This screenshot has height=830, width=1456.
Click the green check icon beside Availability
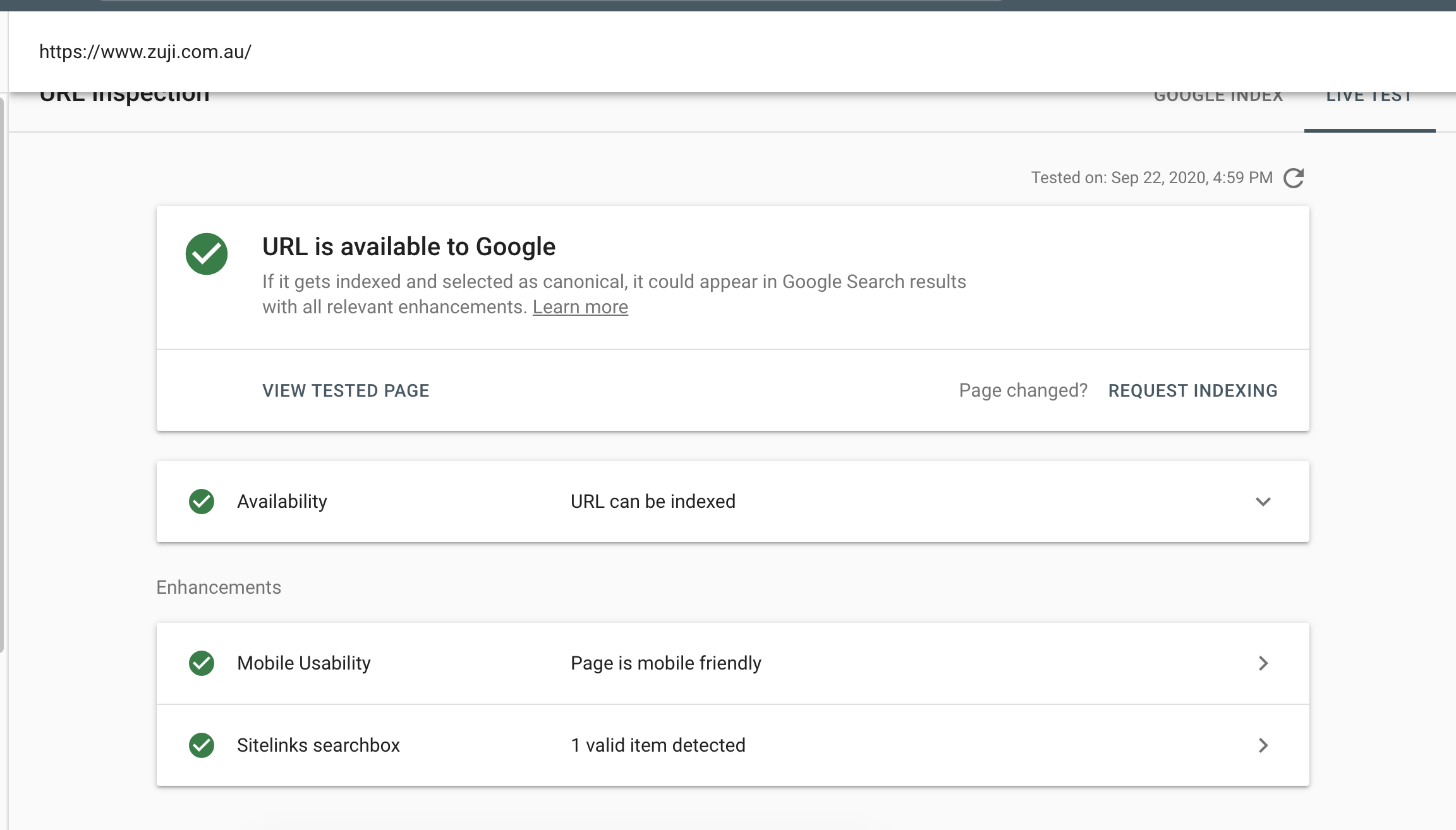(x=202, y=502)
